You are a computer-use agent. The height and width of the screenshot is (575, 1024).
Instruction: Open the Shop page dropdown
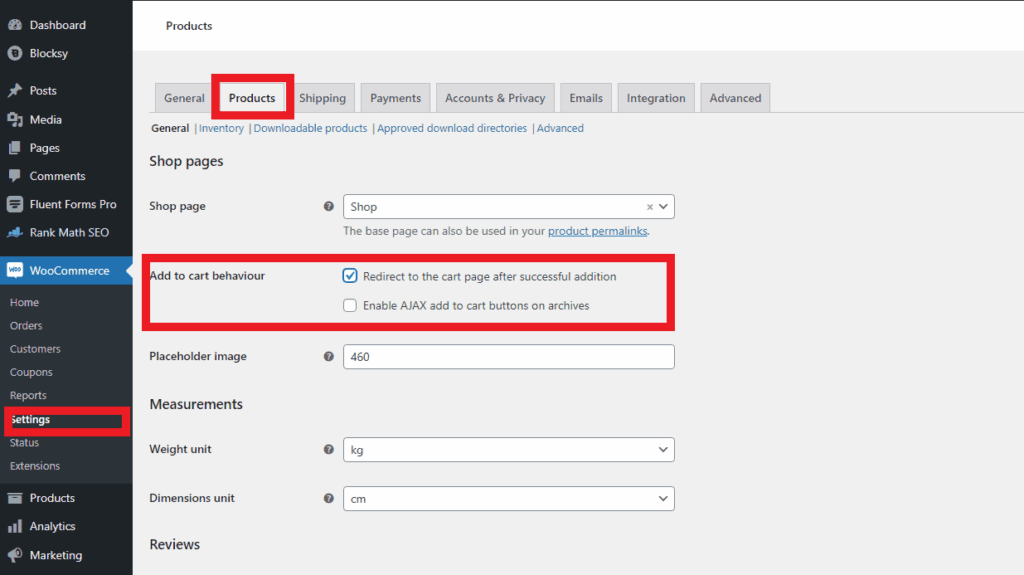pyautogui.click(x=509, y=206)
